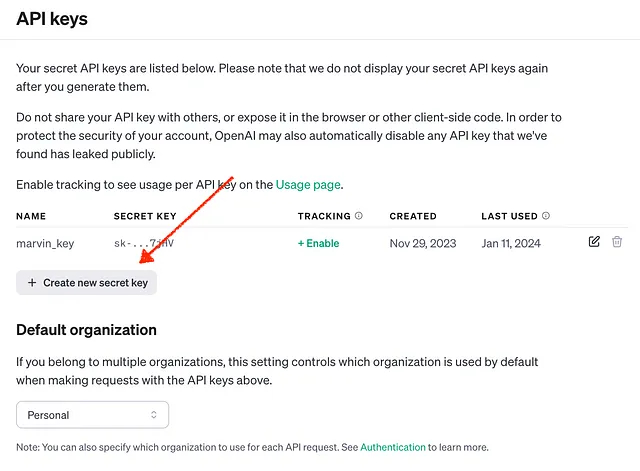Select the Nov 29, 2023 created date
640x471 pixels.
422,243
